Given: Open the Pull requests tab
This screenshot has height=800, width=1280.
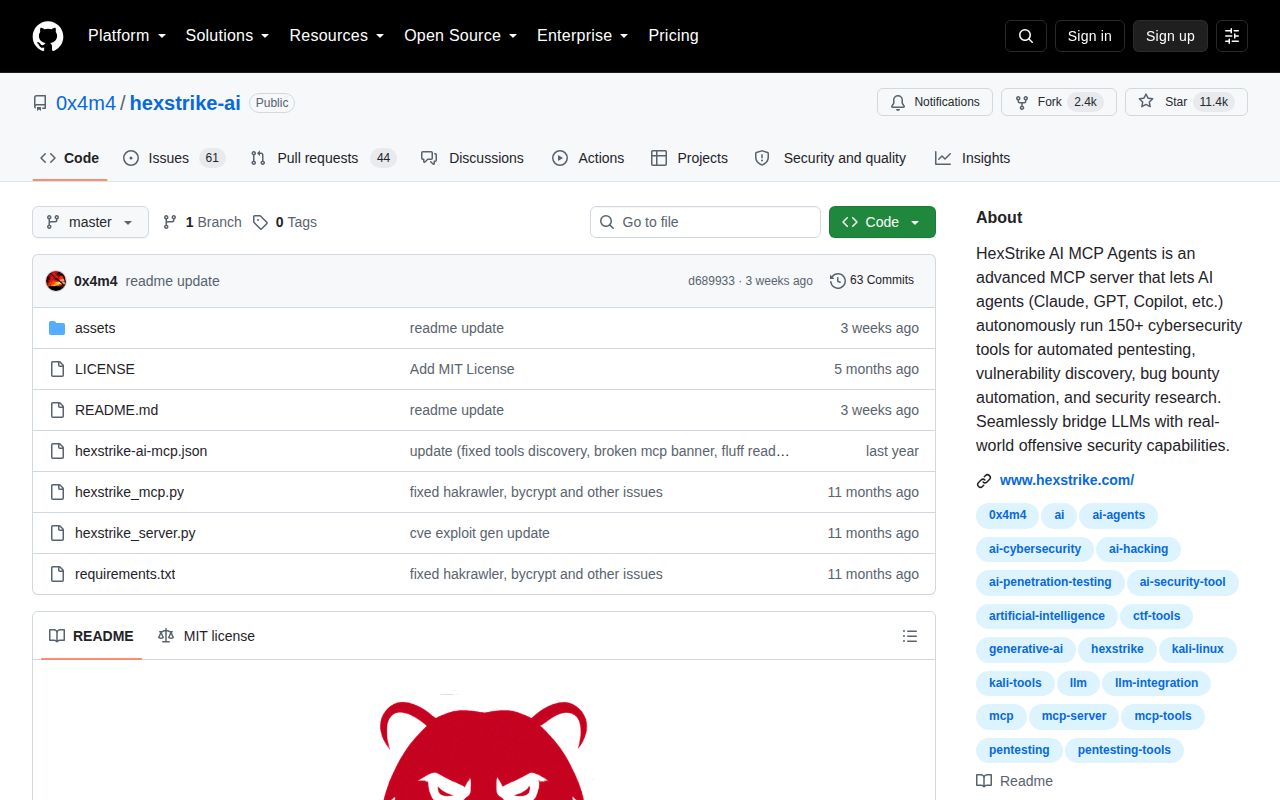Looking at the screenshot, I should click(x=323, y=158).
